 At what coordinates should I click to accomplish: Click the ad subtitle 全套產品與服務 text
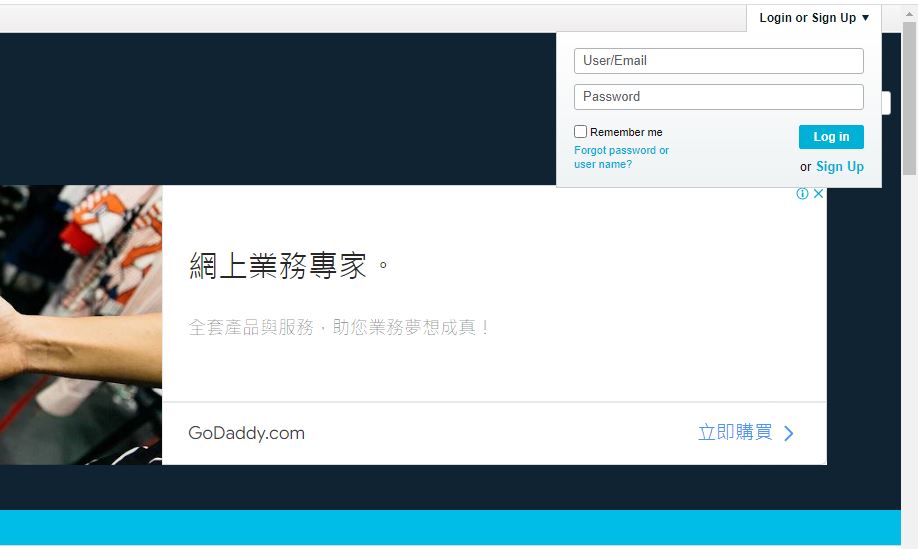(x=339, y=328)
